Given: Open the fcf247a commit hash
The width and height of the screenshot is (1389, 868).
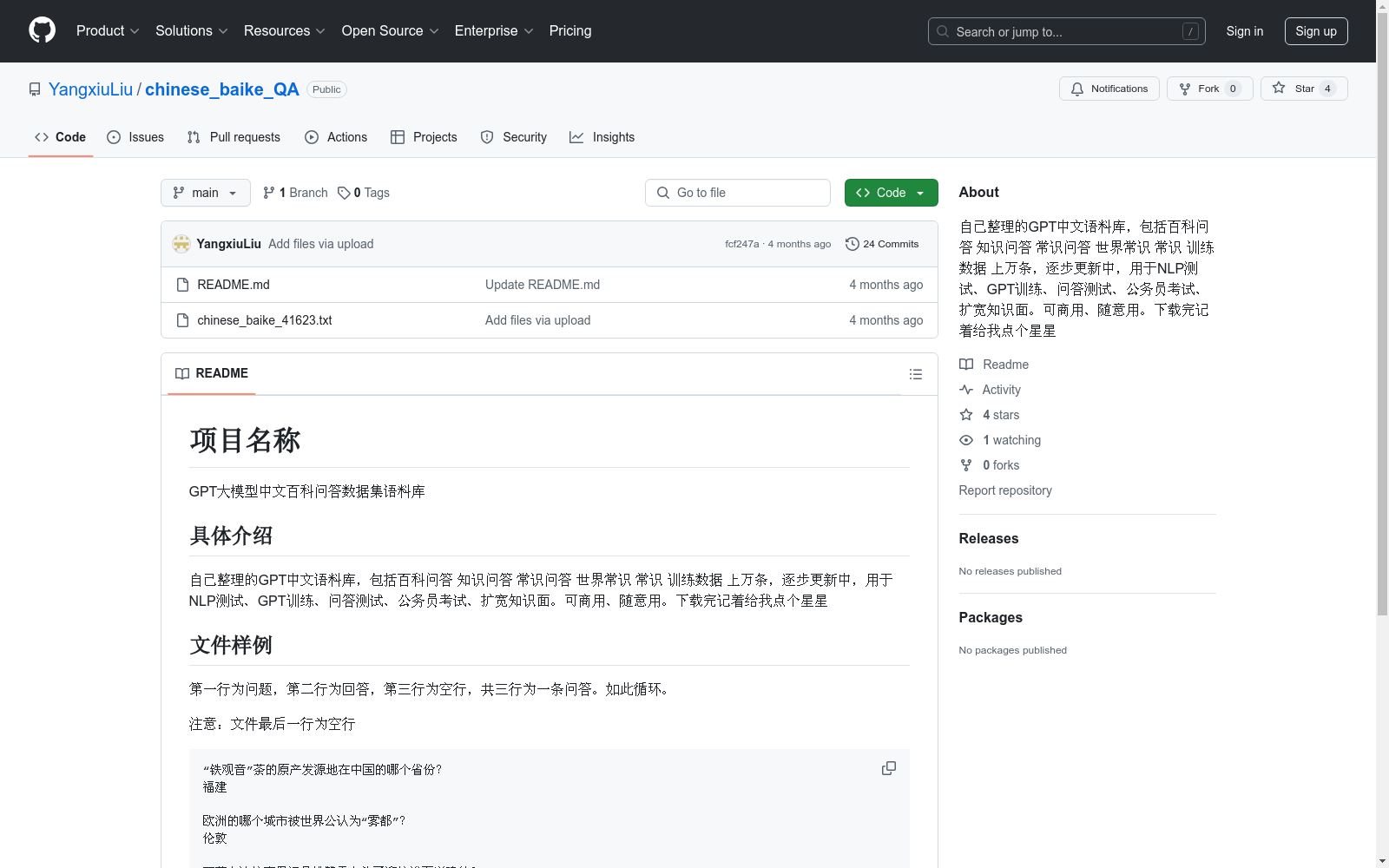Looking at the screenshot, I should 742,244.
